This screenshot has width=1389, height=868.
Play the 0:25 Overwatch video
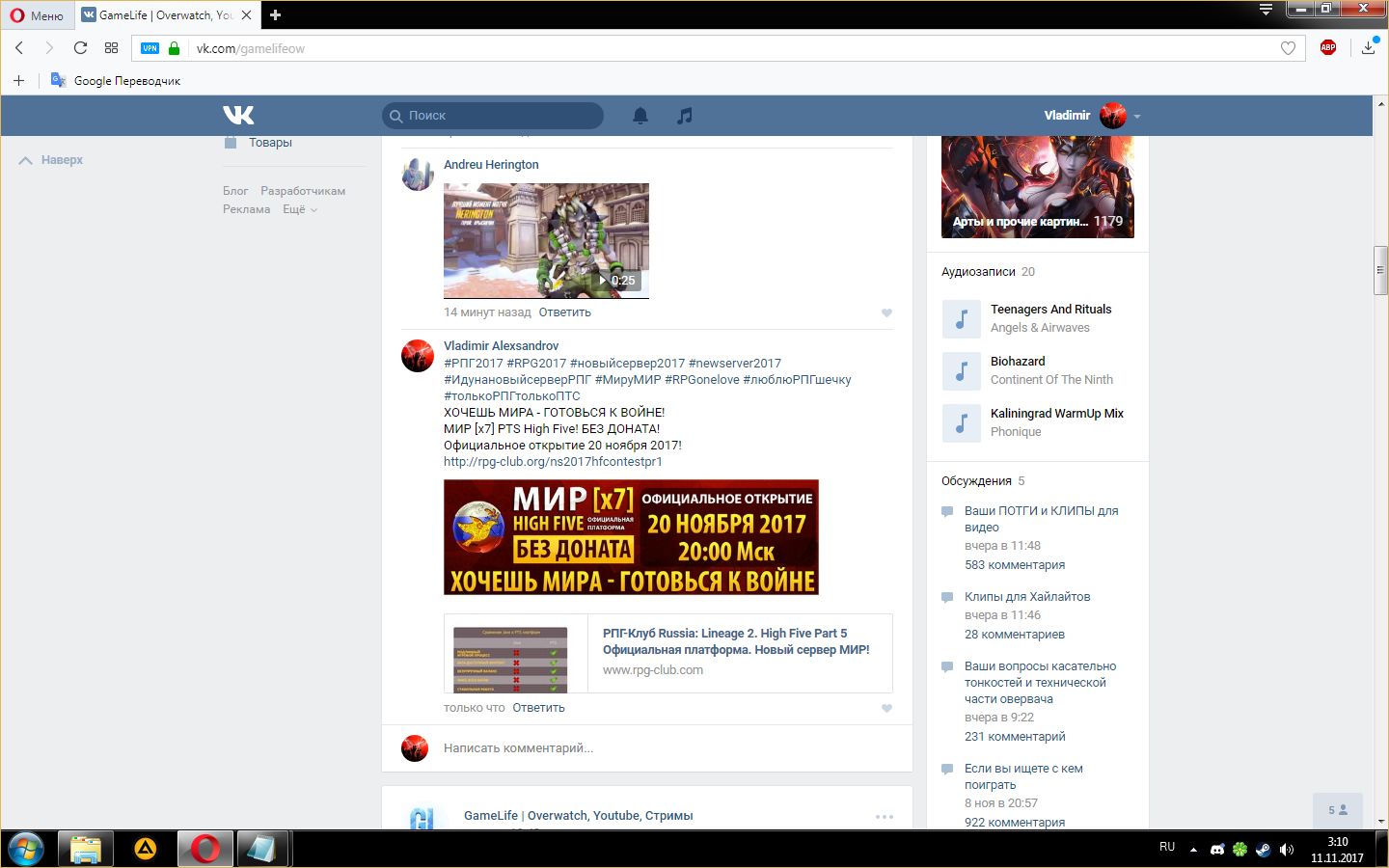(546, 240)
